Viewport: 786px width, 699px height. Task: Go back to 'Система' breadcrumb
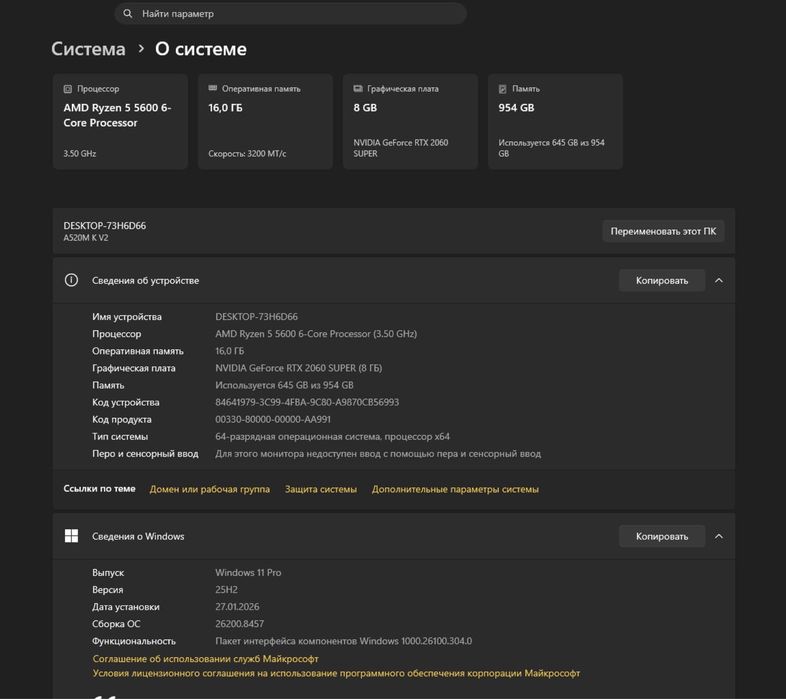pos(88,49)
